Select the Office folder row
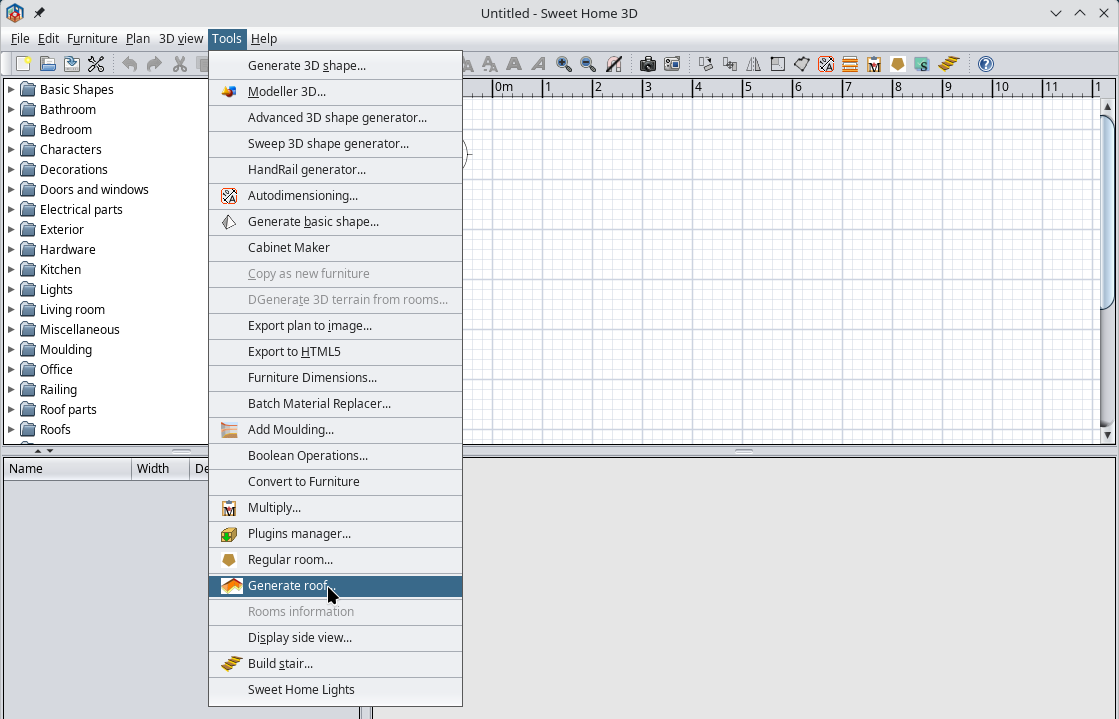This screenshot has width=1119, height=719. click(46, 369)
